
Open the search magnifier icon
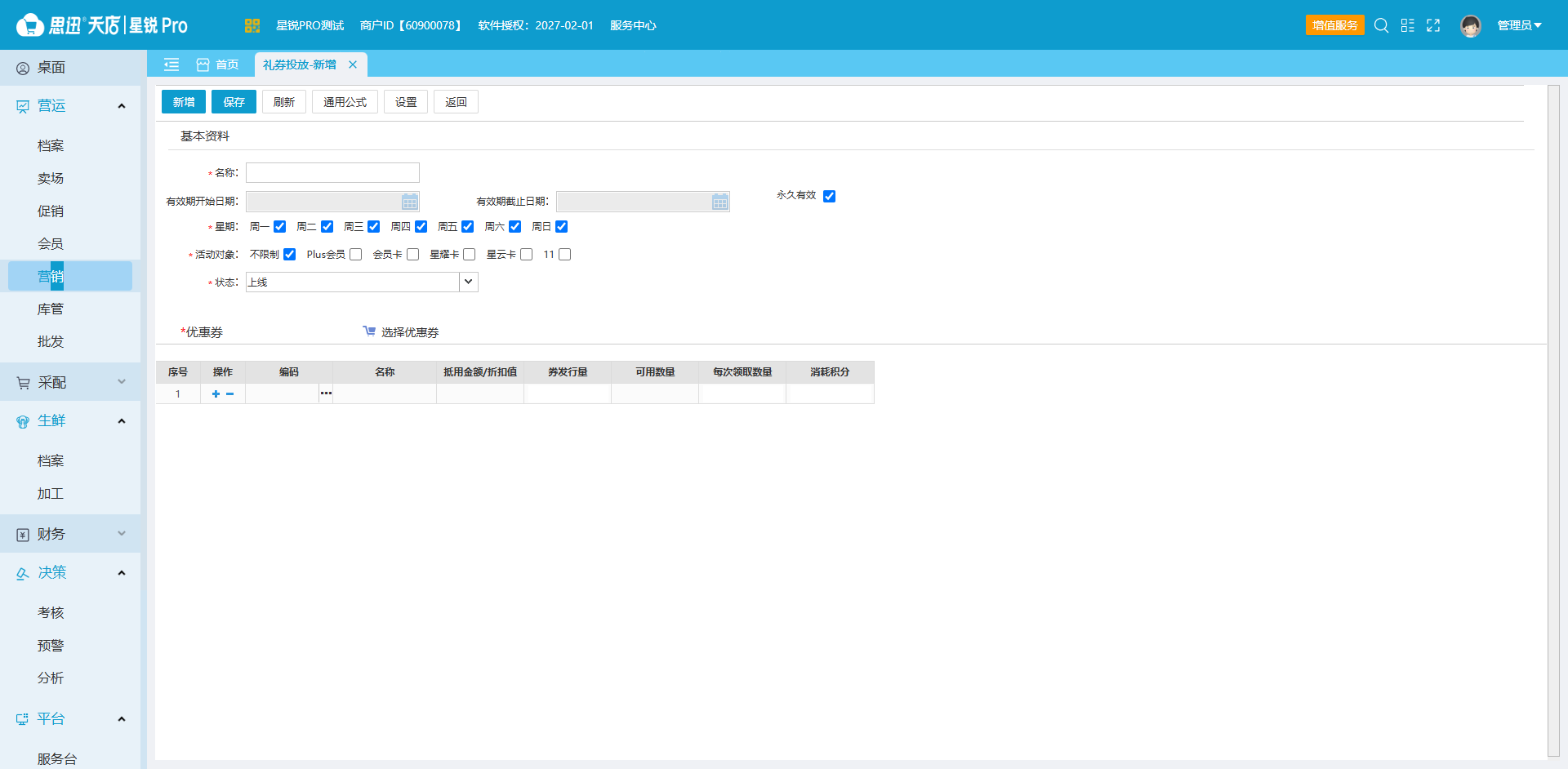pyautogui.click(x=1381, y=25)
